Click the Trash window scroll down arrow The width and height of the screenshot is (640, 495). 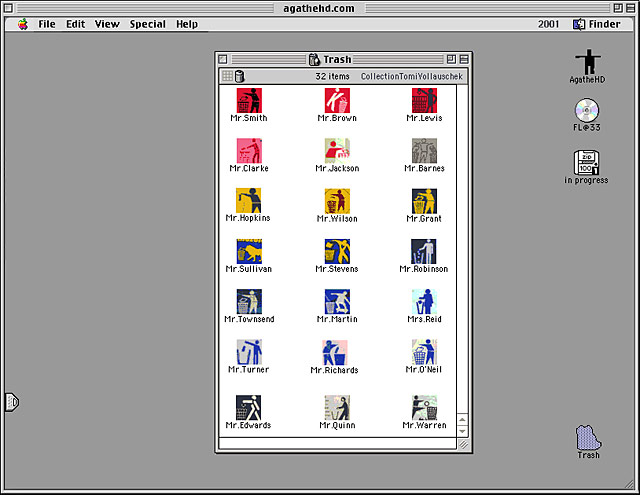pos(462,431)
